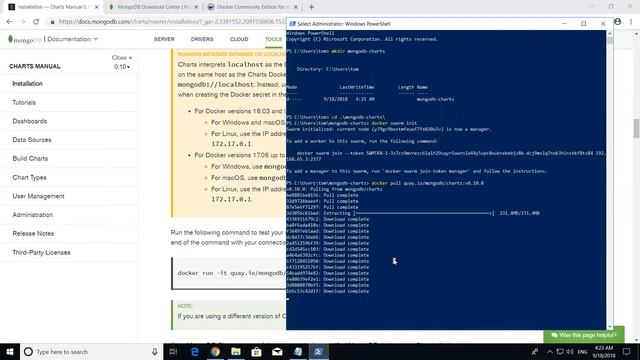Expand the Documentation dropdown
Viewport: 640px width, 360px height.
(x=73, y=39)
